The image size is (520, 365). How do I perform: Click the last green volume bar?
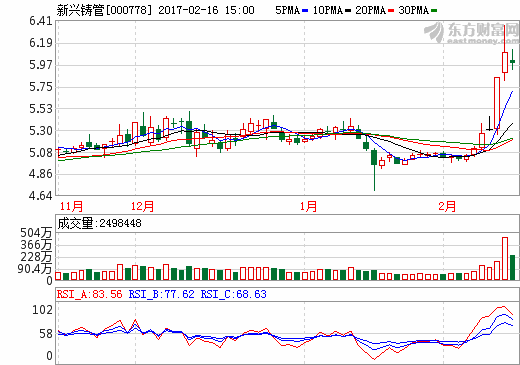coord(512,268)
